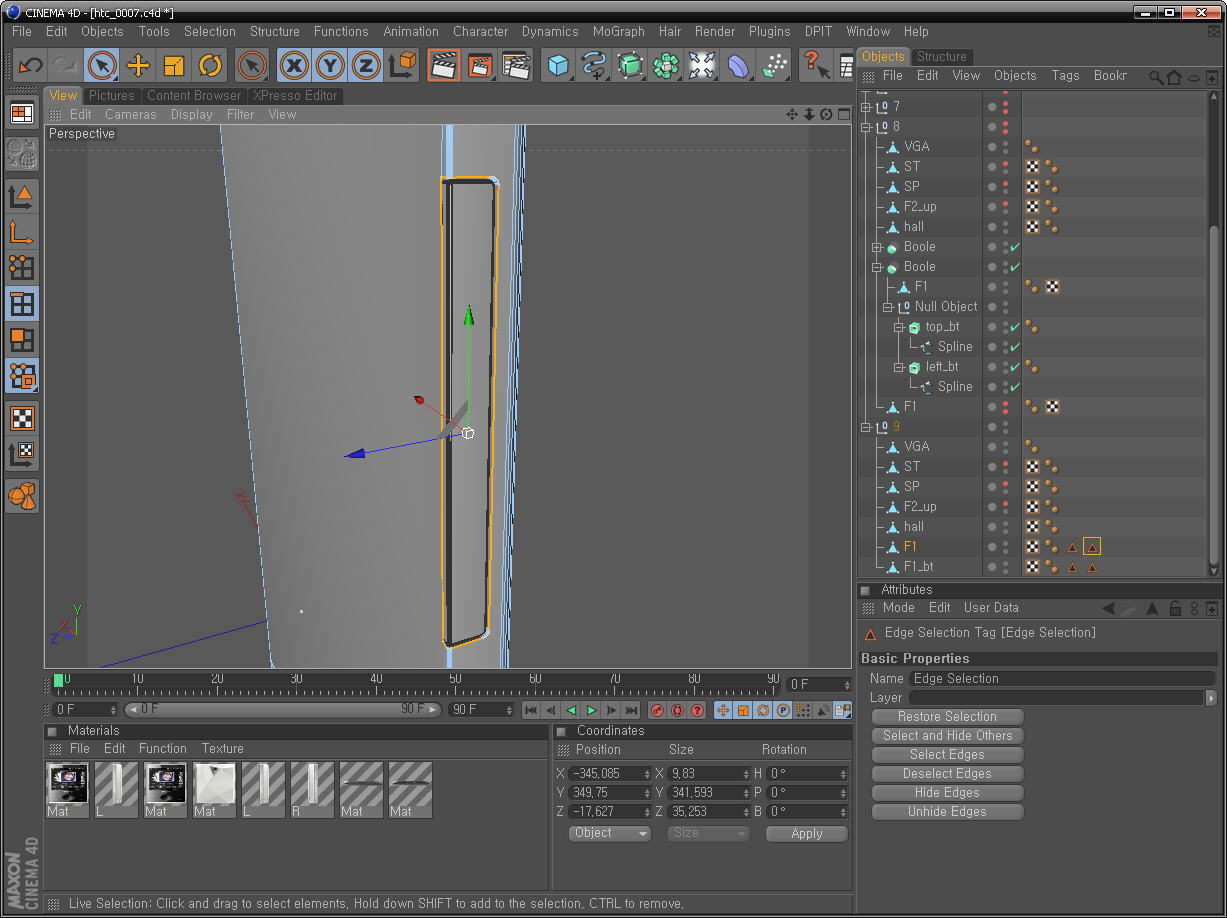
Task: Toggle visibility dots for the 9 > ST object
Action: pos(1004,467)
